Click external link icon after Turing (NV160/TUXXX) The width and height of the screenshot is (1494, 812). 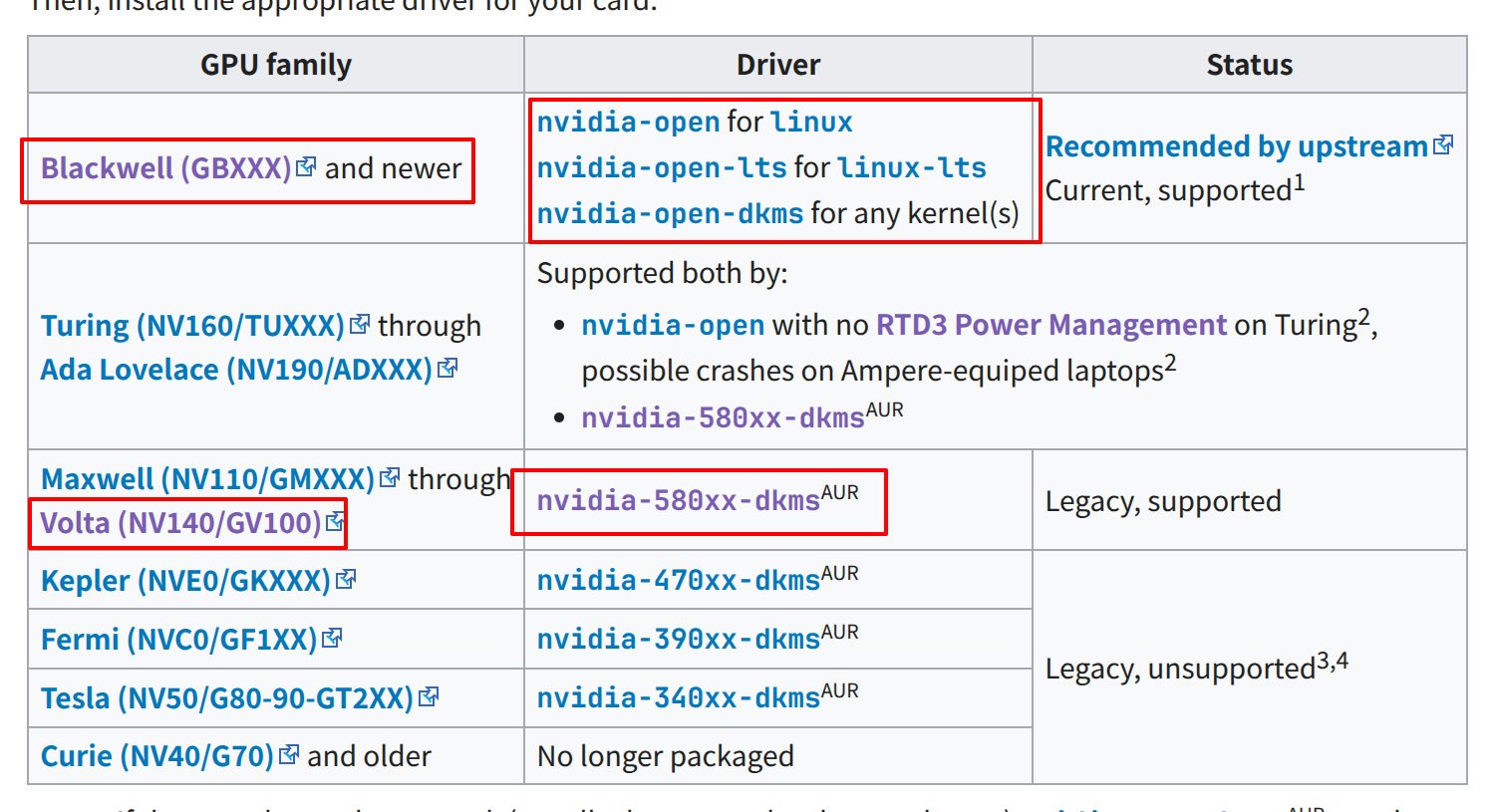(x=360, y=325)
